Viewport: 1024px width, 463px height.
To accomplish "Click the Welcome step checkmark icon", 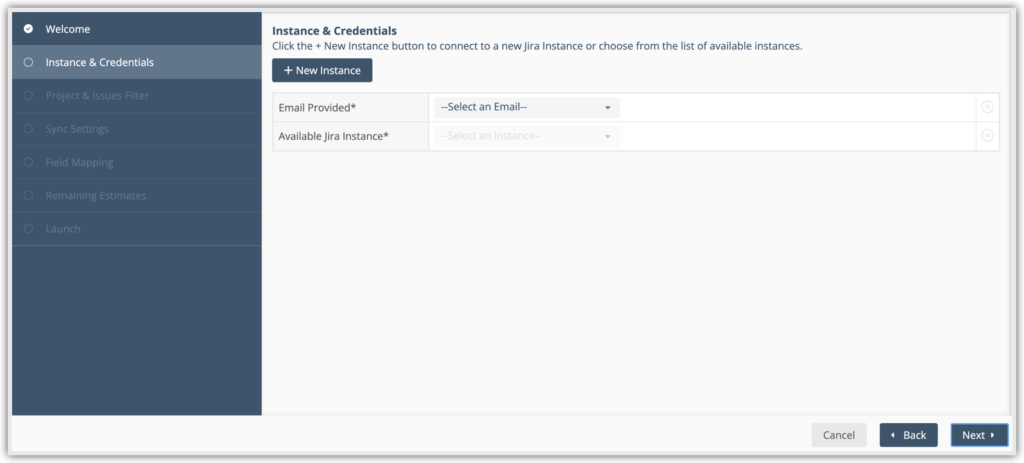I will click(x=28, y=29).
